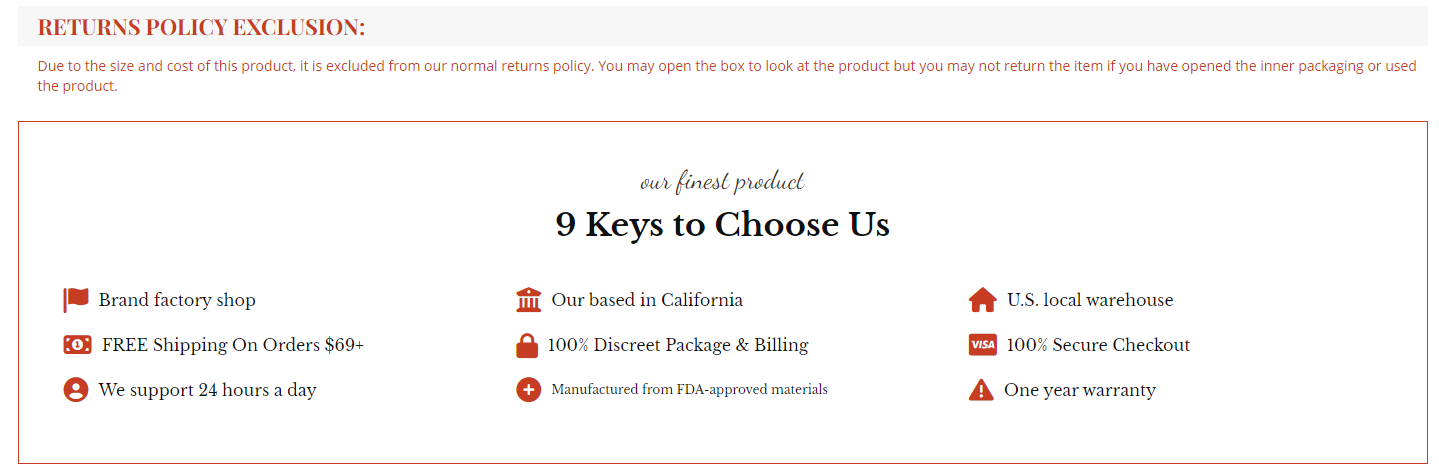Click the red plus circle icon
1439x472 pixels.
pos(528,390)
